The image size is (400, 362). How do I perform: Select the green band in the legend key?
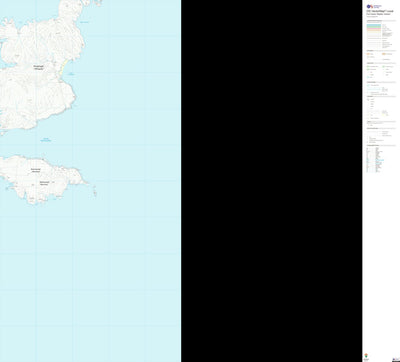374,27
